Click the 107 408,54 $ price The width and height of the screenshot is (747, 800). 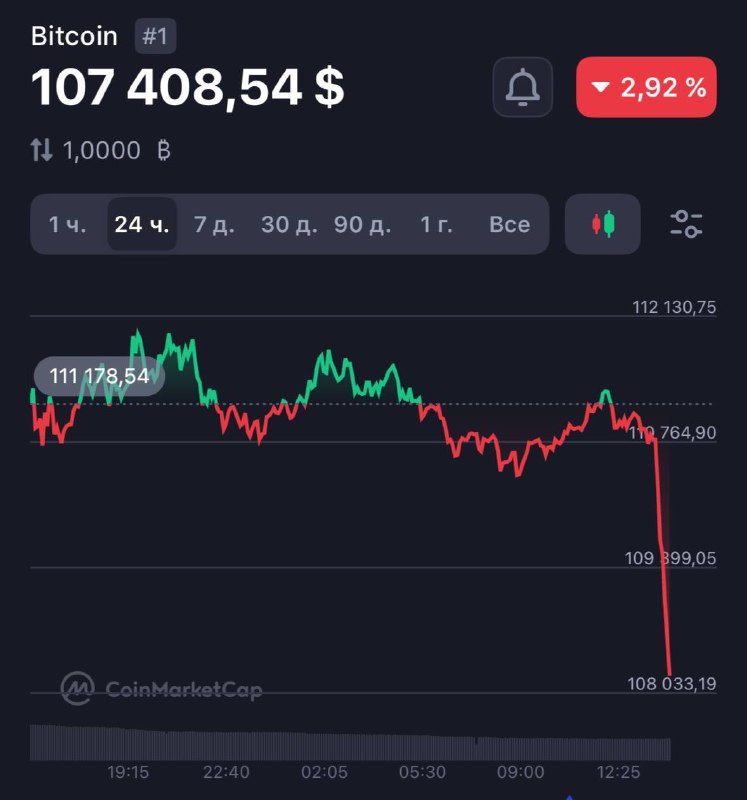187,87
